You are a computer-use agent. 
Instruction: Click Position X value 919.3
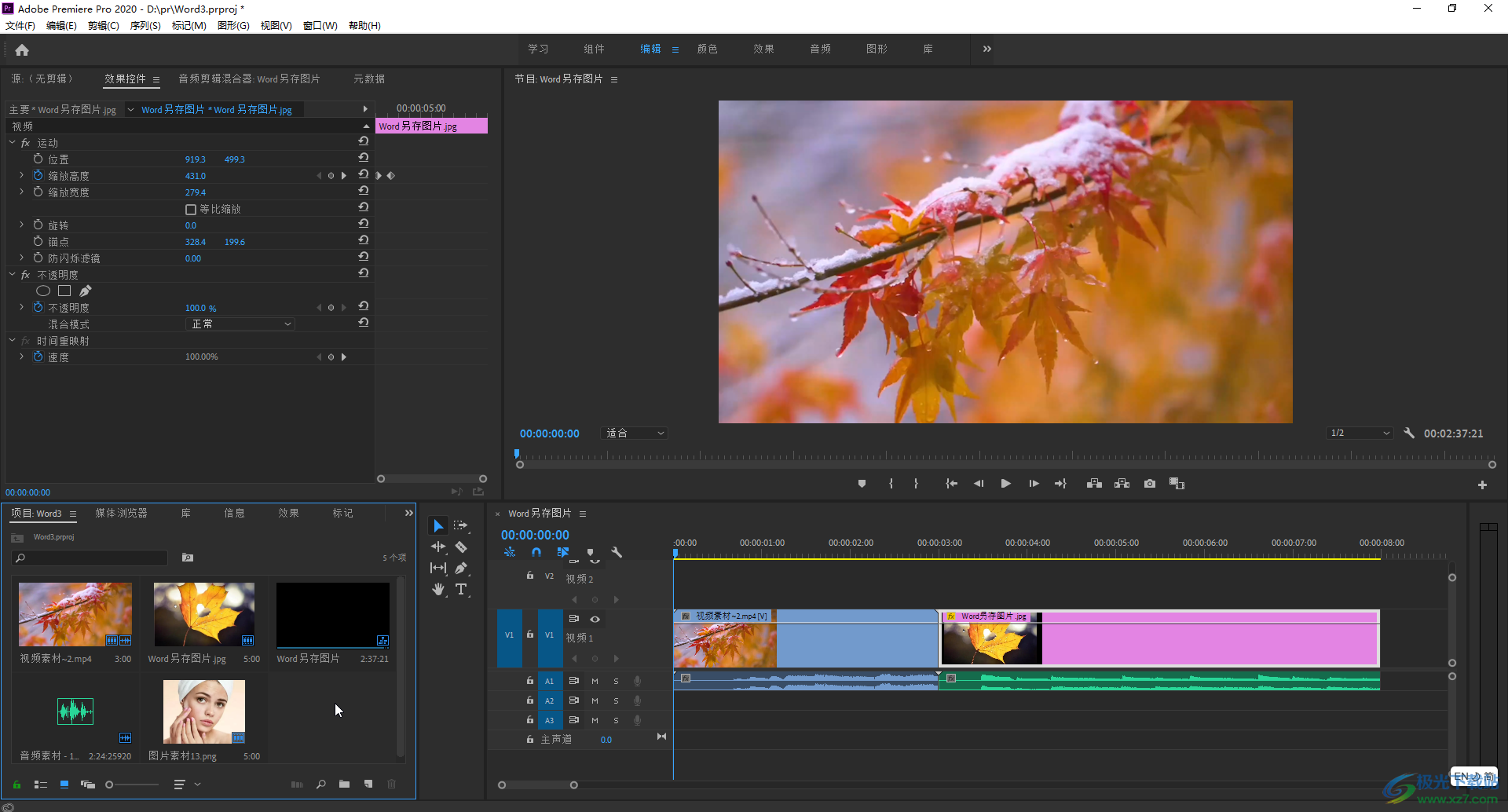(195, 159)
